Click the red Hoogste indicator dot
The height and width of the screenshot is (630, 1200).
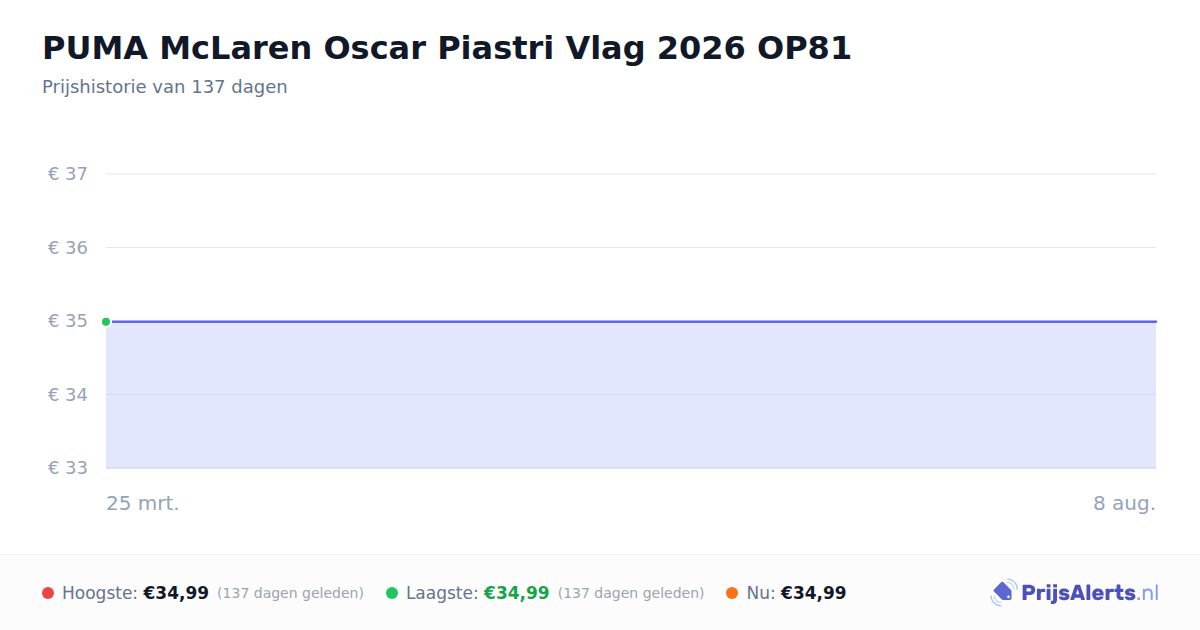[48, 593]
